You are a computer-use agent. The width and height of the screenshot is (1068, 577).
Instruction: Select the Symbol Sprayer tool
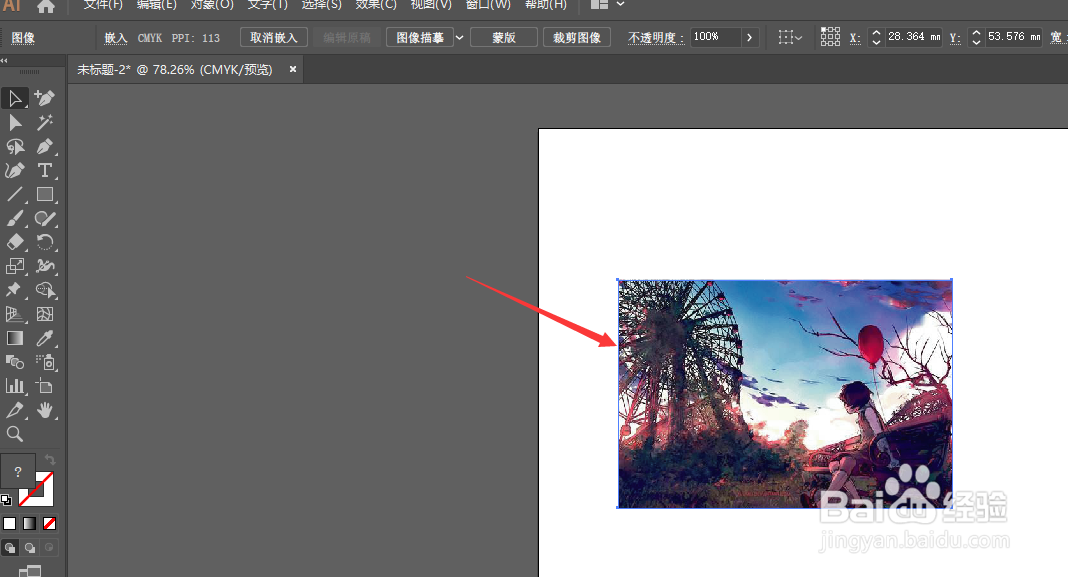[x=45, y=362]
